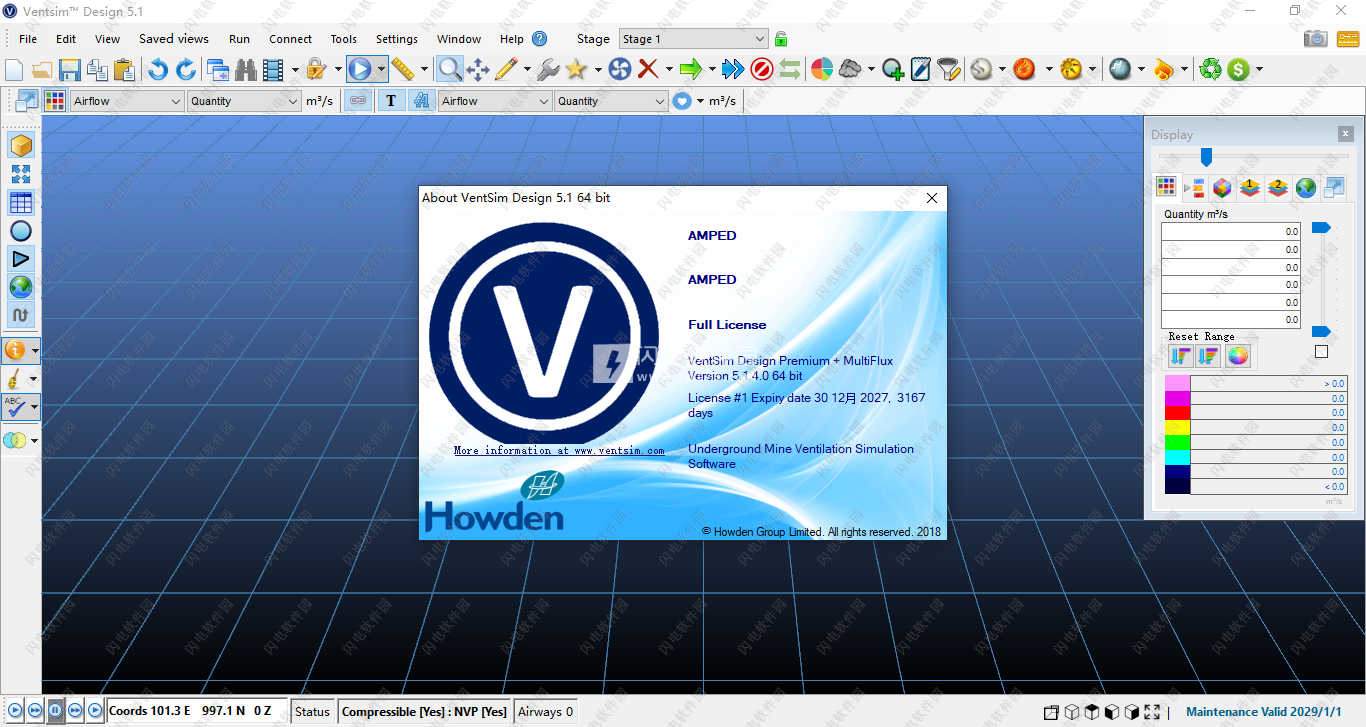Expand the arrow beside orange info icon
The height and width of the screenshot is (727, 1366).
coord(35,351)
